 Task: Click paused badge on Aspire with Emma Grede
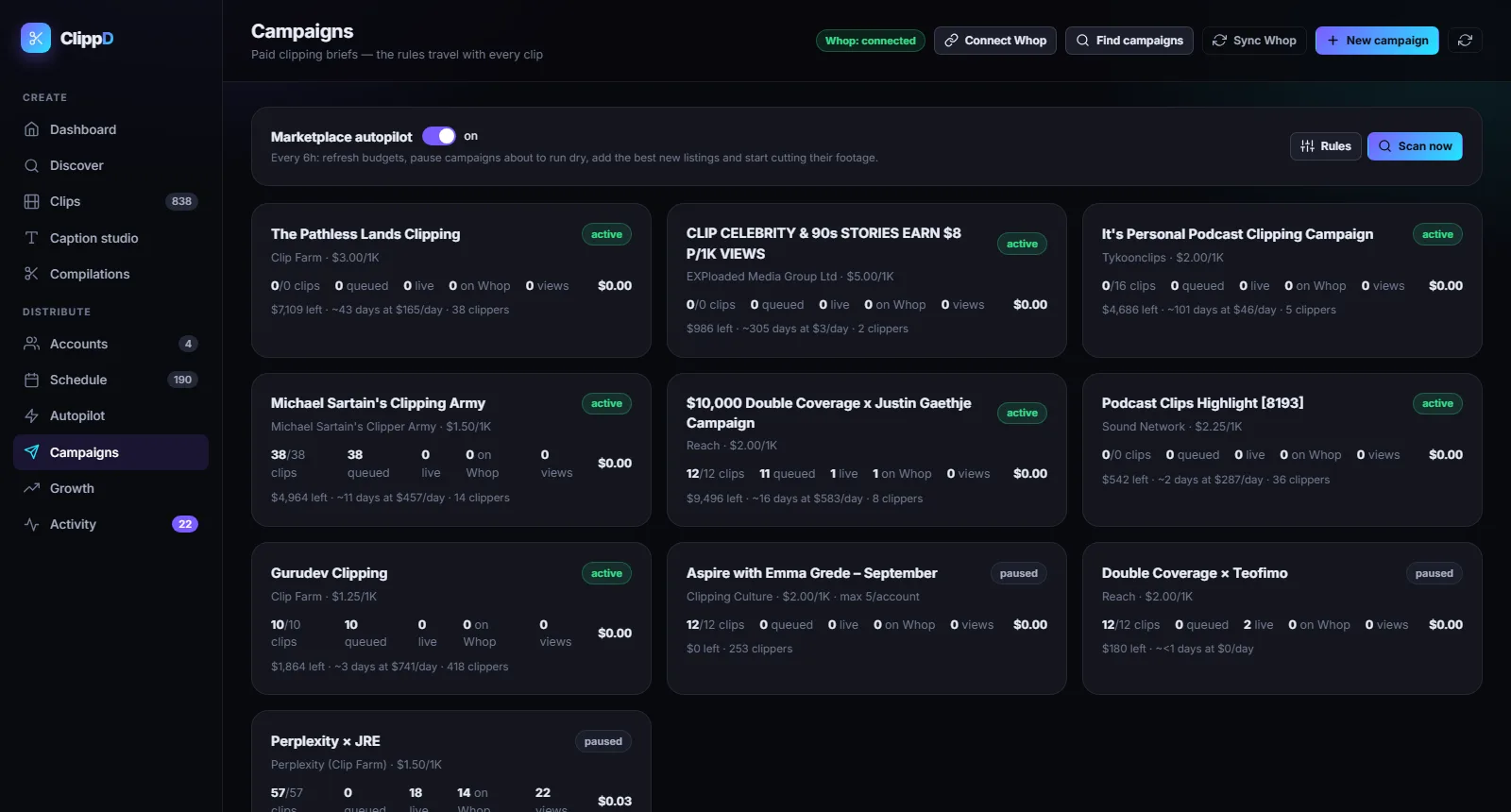[x=1018, y=573]
